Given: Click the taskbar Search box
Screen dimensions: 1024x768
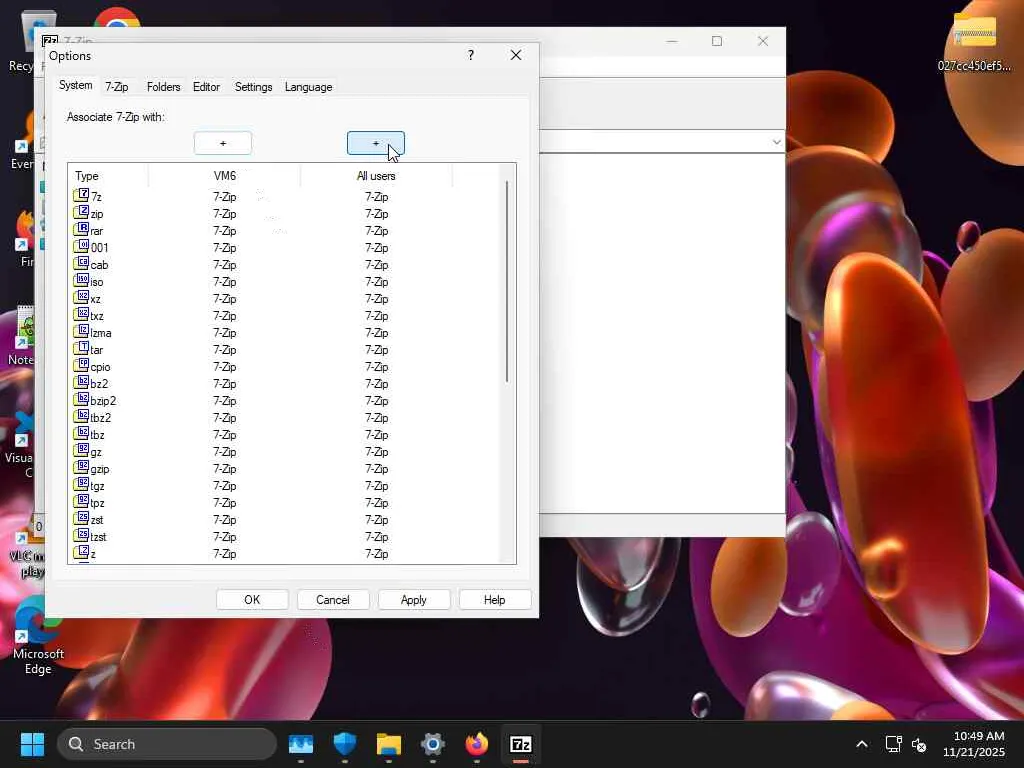Looking at the screenshot, I should click(167, 744).
